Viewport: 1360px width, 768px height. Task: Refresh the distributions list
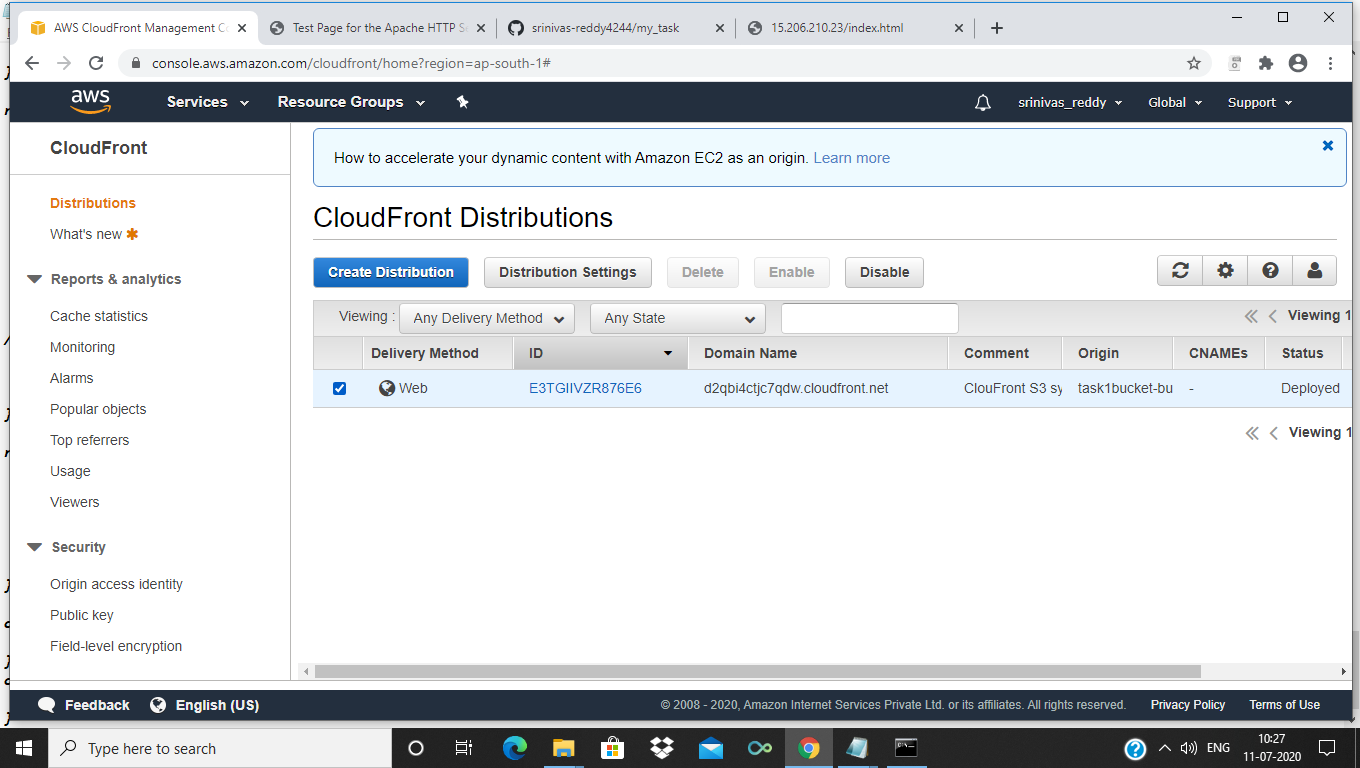[x=1180, y=271]
